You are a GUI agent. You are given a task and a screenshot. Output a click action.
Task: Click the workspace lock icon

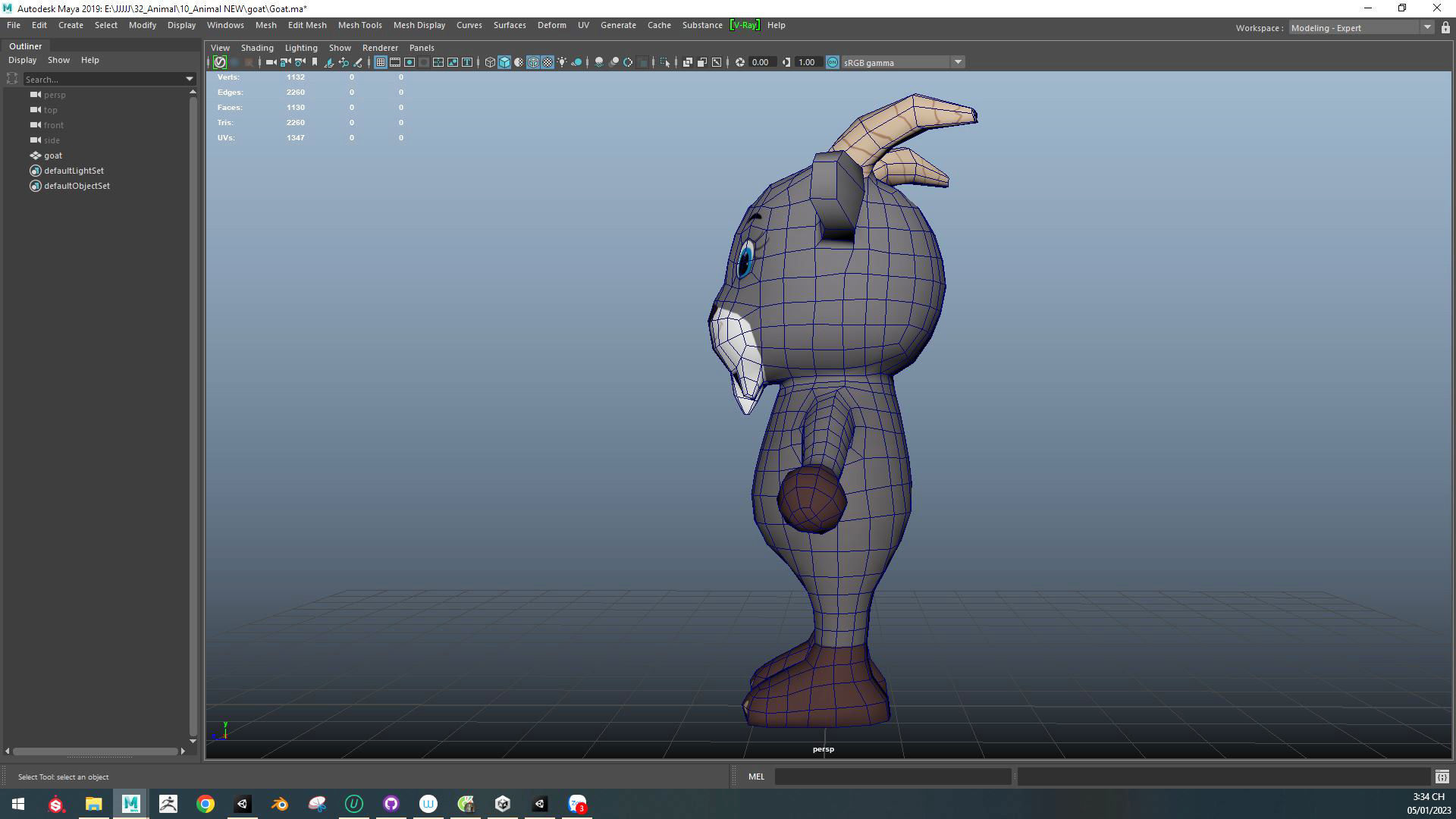tap(1445, 28)
